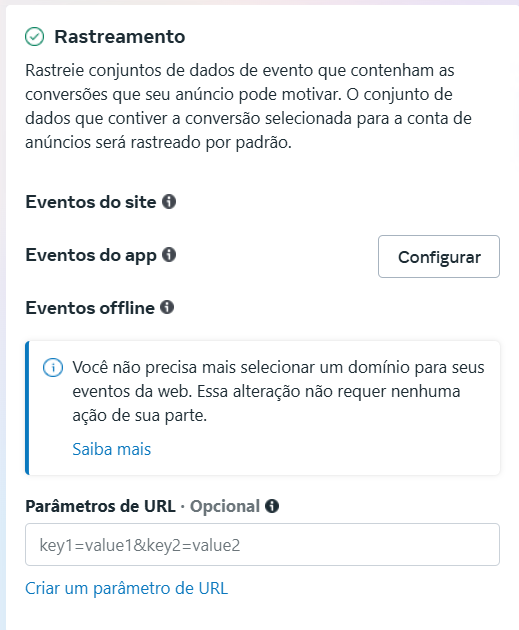
Task: Click the blue info icon in domain notice
Action: [53, 368]
